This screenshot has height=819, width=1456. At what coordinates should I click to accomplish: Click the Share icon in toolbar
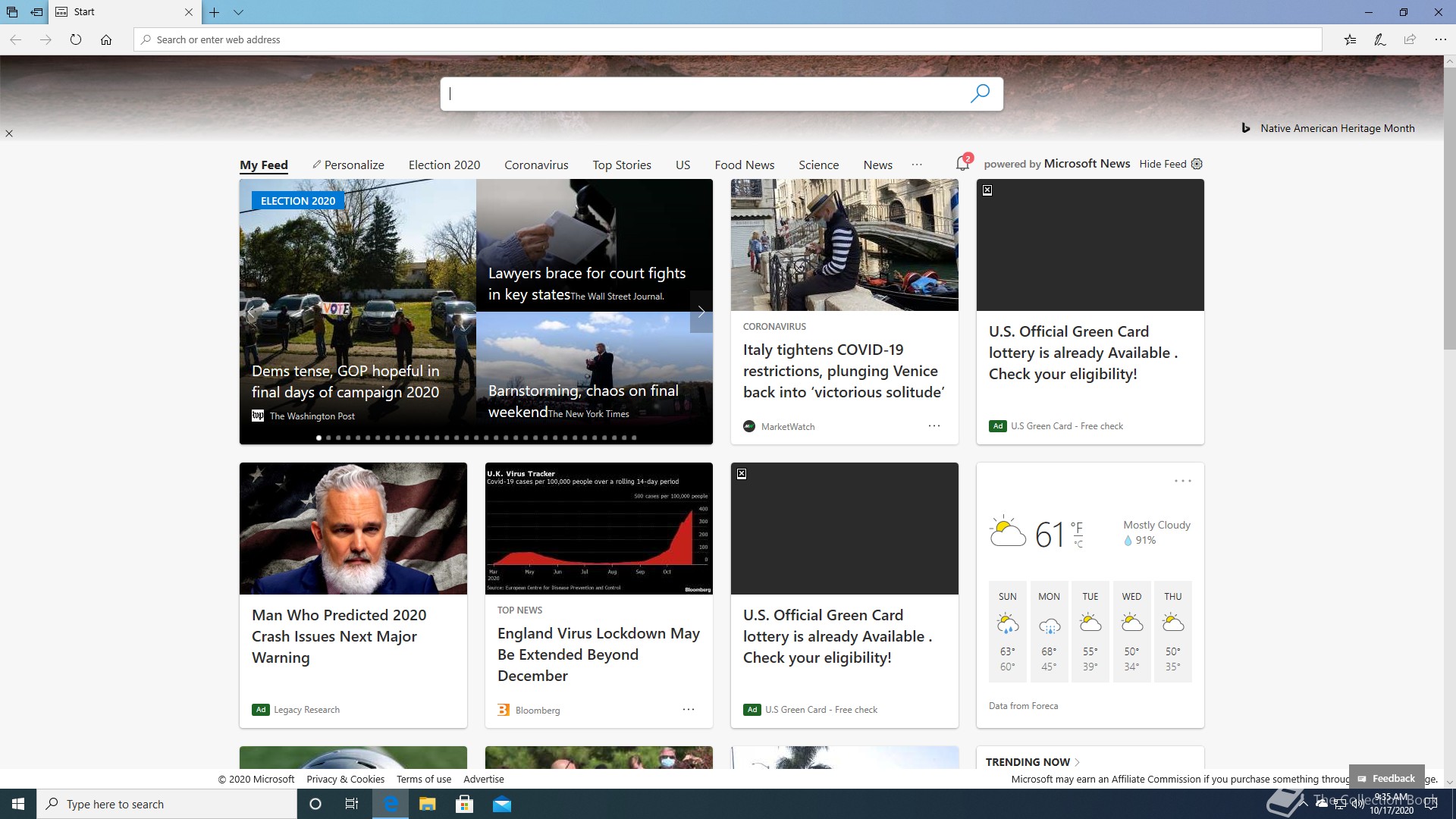[1410, 39]
